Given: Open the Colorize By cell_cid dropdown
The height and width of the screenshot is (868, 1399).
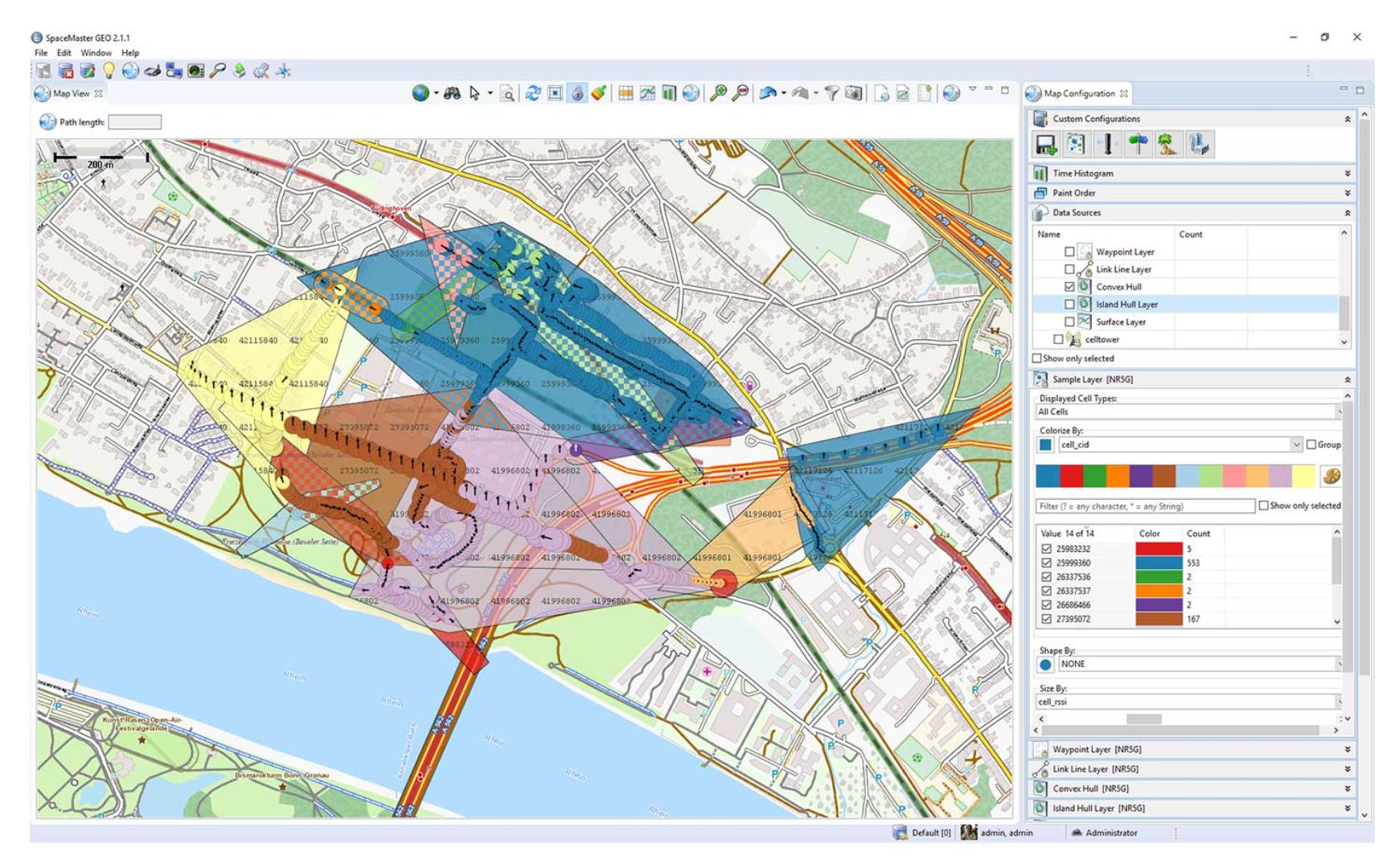Looking at the screenshot, I should pos(1296,444).
